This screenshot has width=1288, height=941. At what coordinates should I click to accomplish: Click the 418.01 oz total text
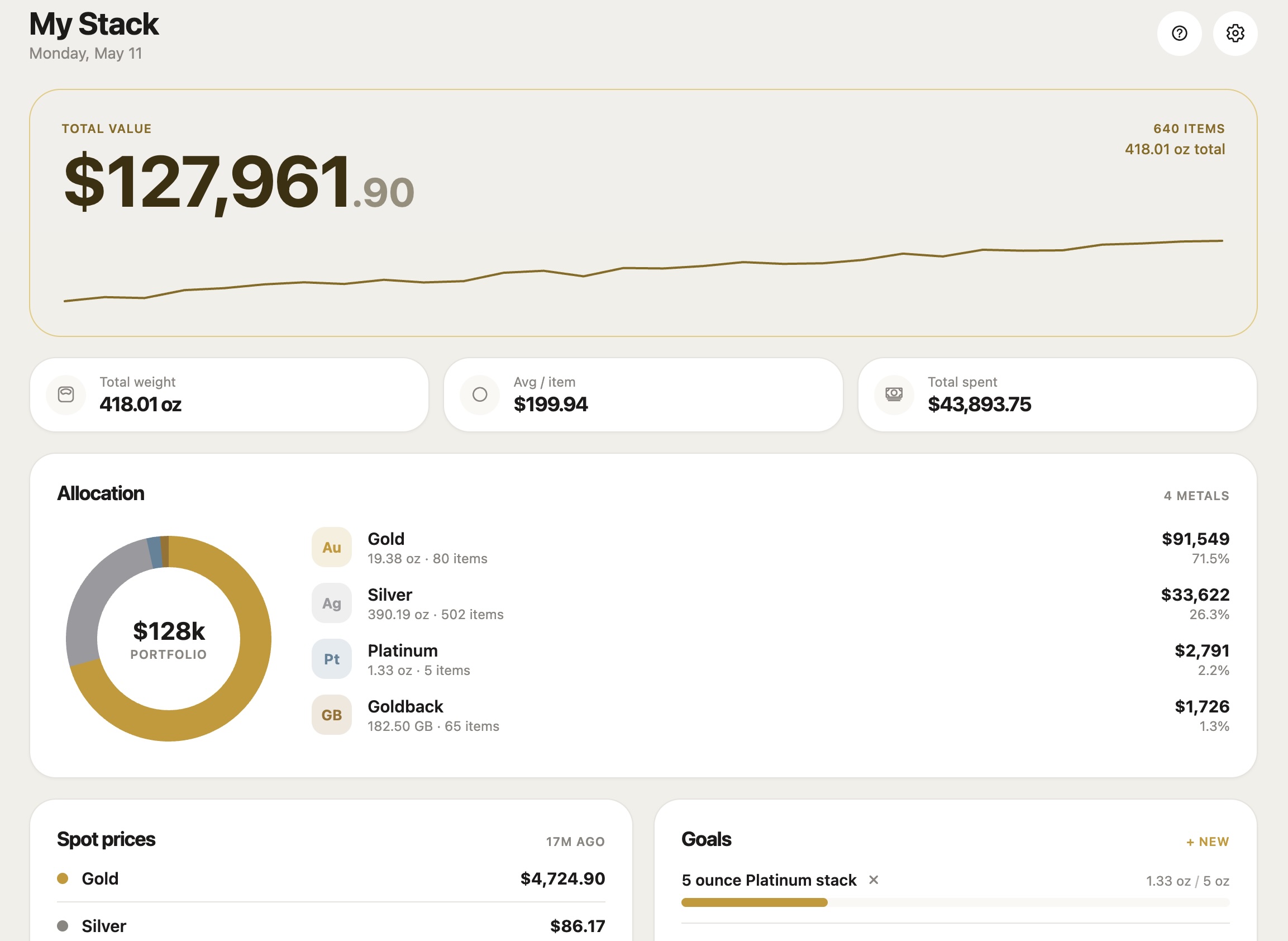click(1175, 149)
